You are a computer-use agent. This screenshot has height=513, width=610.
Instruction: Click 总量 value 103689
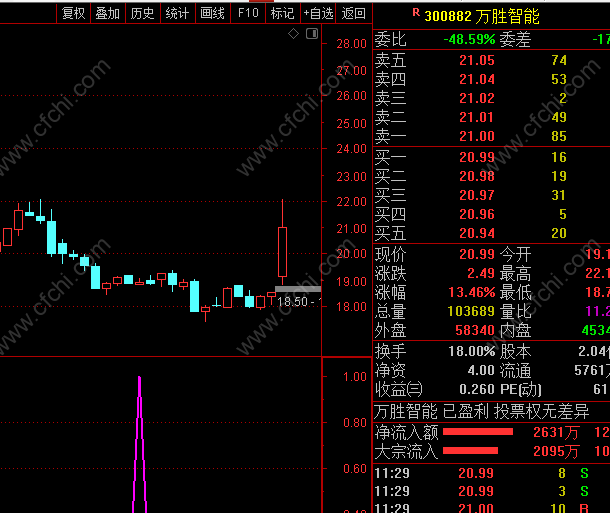click(x=471, y=311)
